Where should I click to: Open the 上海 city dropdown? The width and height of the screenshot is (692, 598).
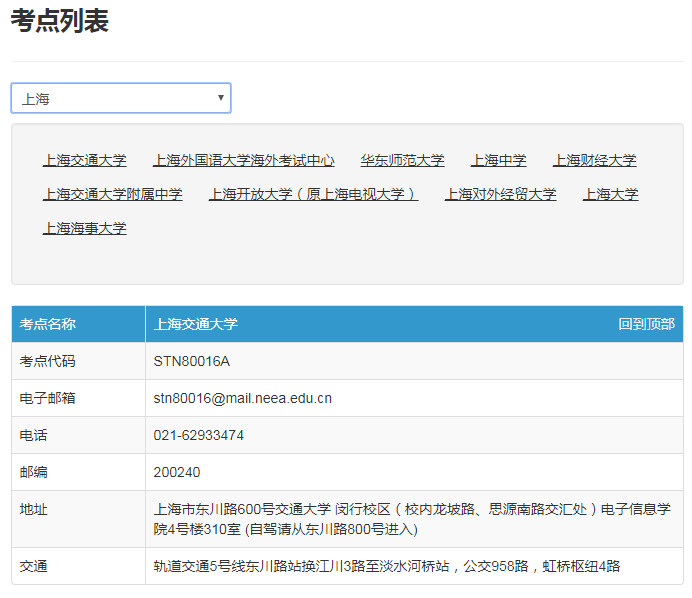(121, 98)
